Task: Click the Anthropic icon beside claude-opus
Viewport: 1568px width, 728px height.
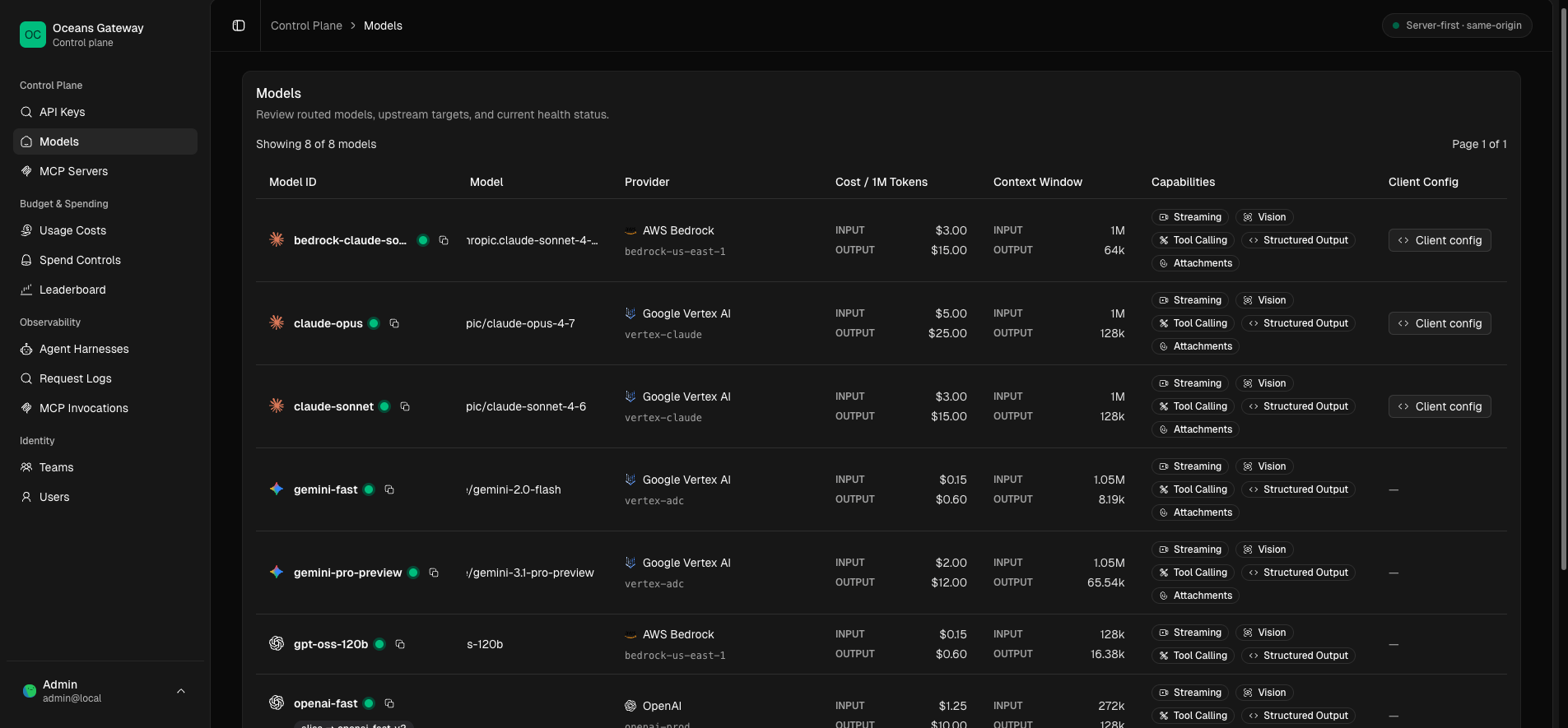Action: 277,322
